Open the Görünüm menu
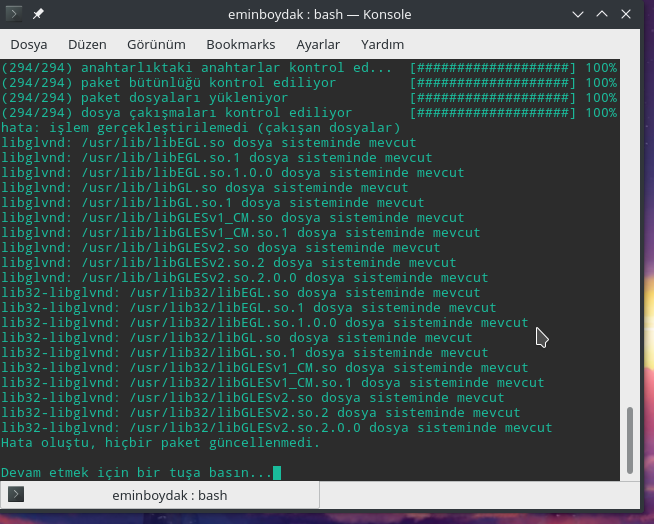The width and height of the screenshot is (654, 524). point(156,44)
